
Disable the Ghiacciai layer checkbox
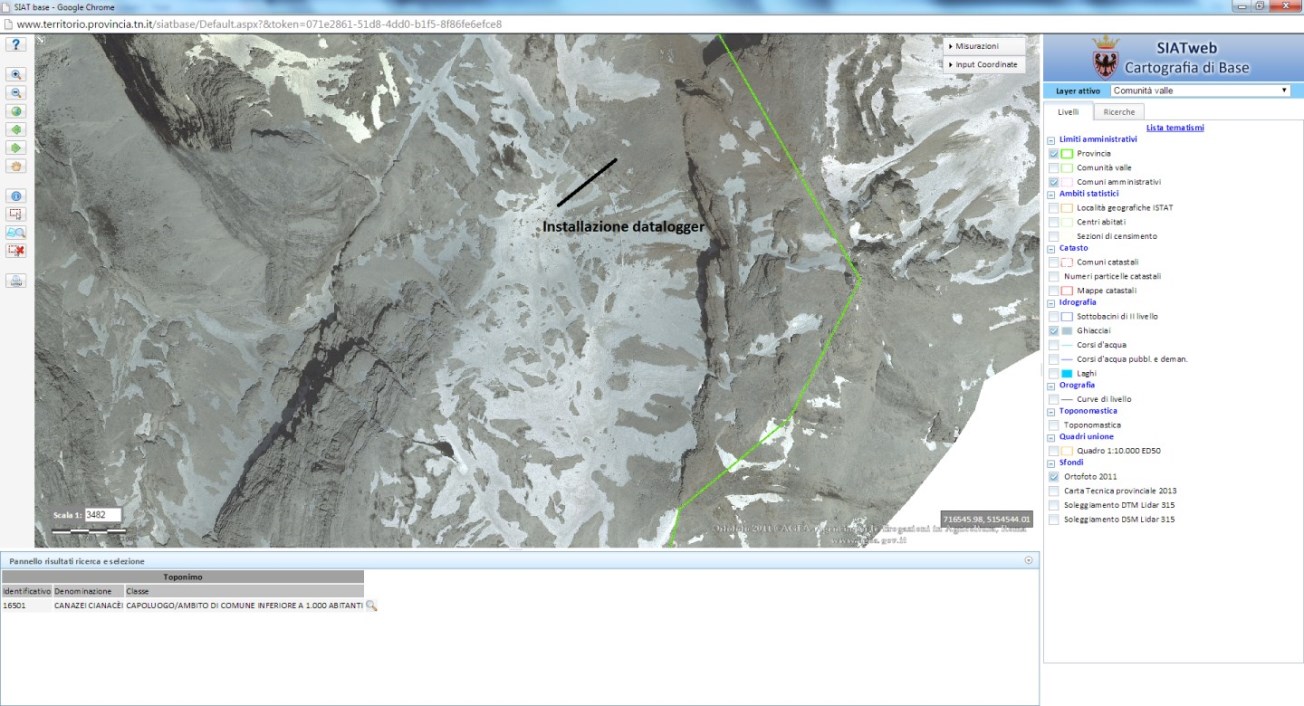click(1054, 330)
